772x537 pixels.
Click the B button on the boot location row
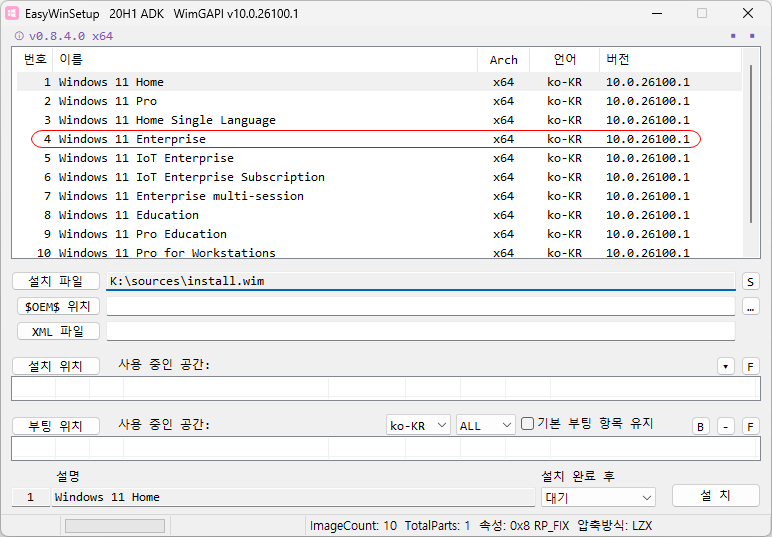(x=701, y=426)
